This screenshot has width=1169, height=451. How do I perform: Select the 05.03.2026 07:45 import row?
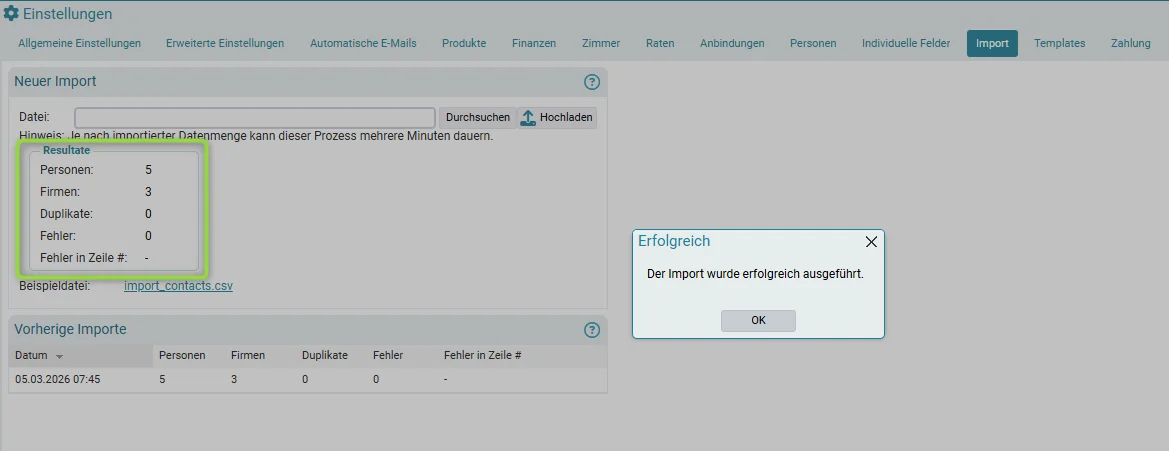[308, 379]
